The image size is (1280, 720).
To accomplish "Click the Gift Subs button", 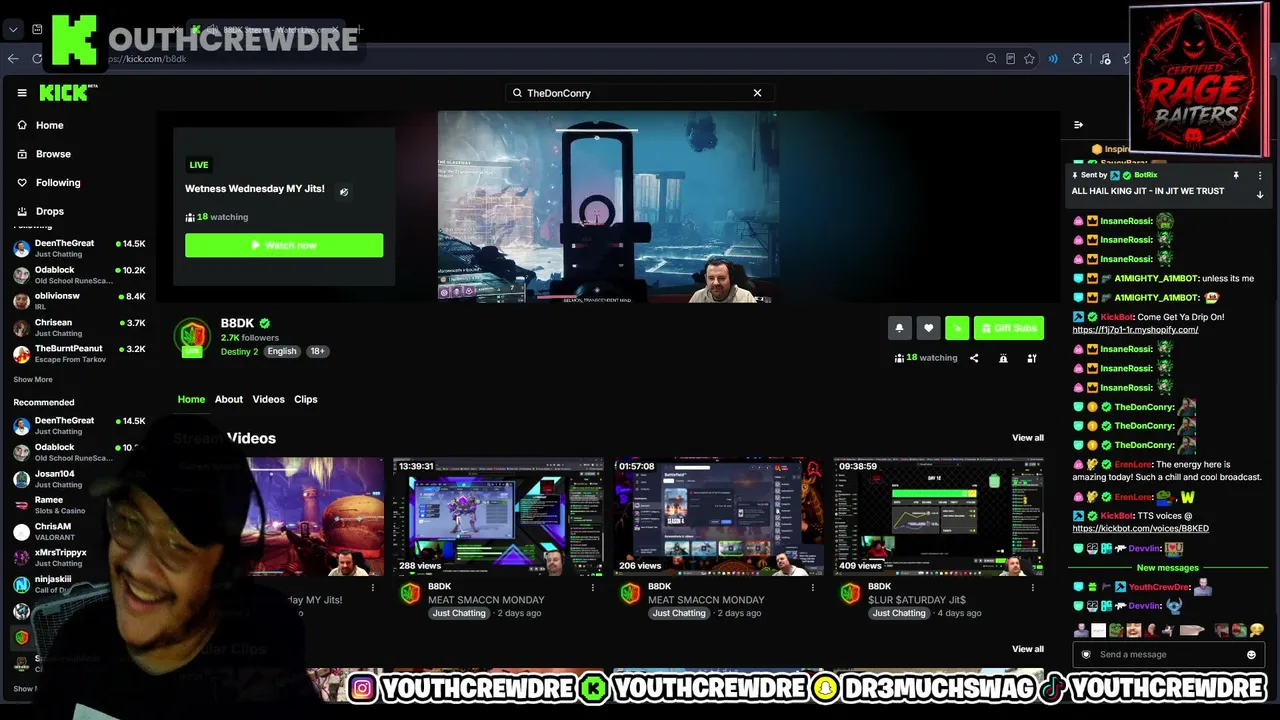I will 1008,328.
